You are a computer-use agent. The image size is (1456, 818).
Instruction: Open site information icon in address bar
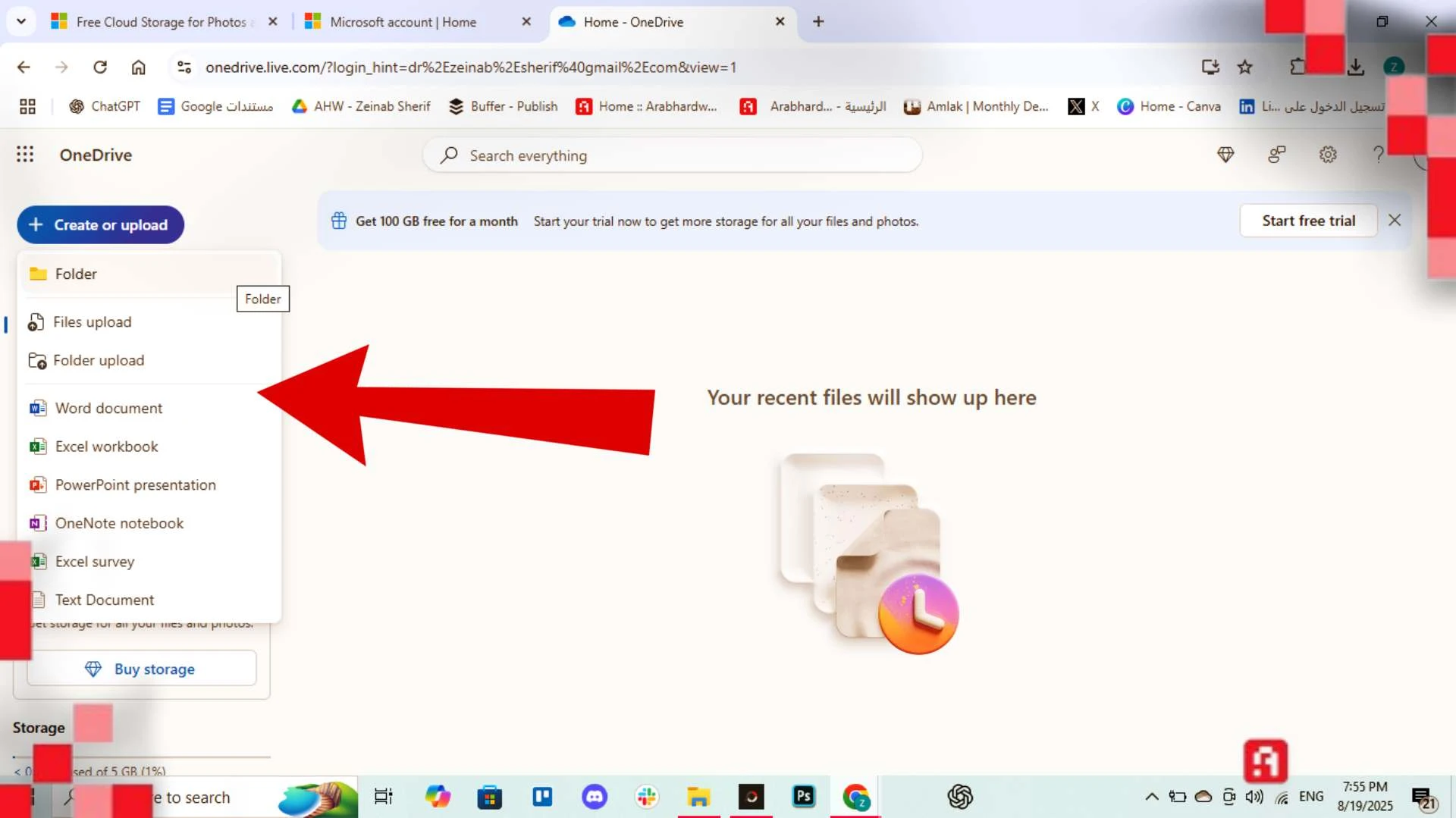[x=184, y=67]
